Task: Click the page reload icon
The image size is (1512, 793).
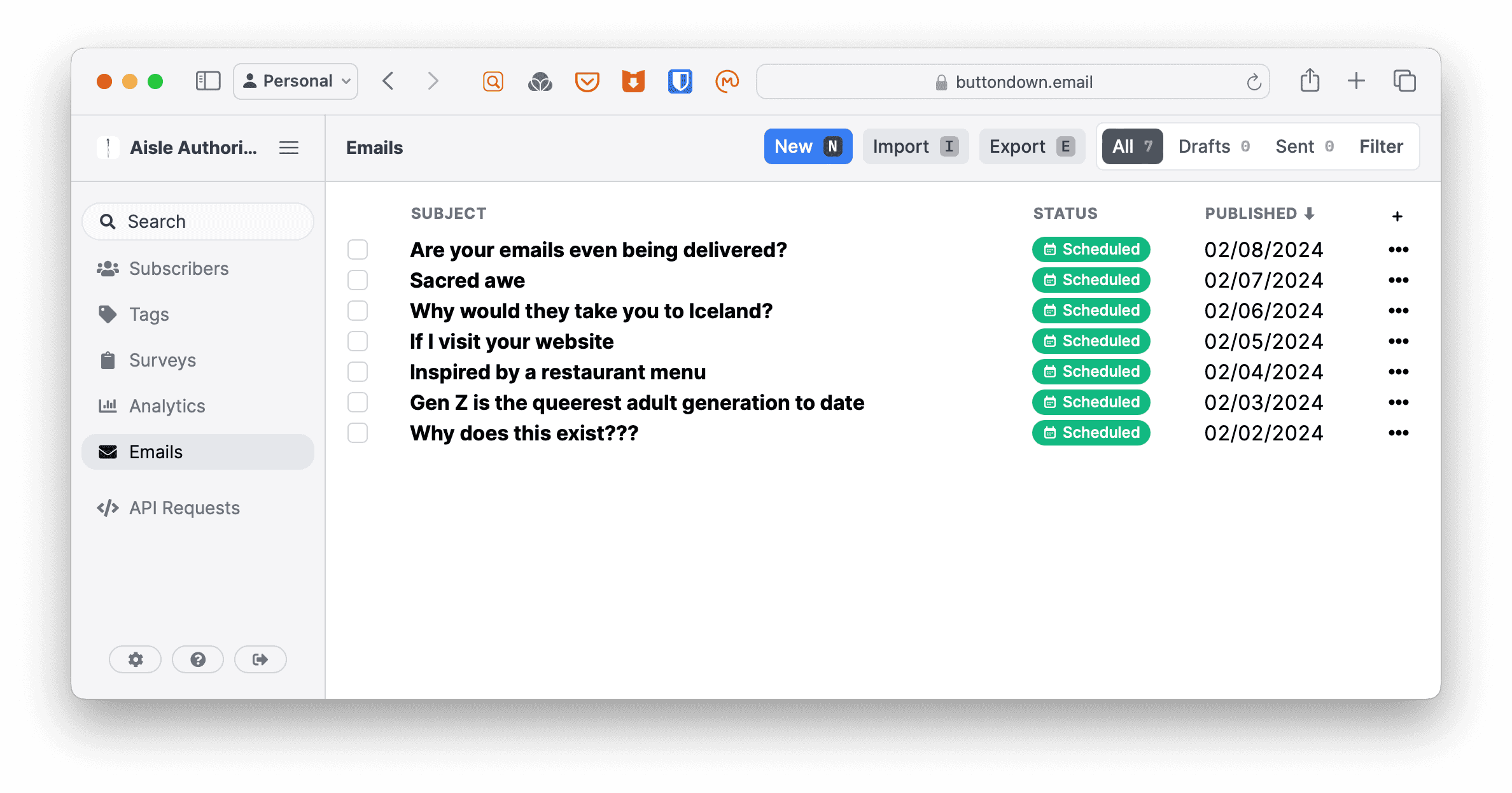Action: tap(1254, 82)
